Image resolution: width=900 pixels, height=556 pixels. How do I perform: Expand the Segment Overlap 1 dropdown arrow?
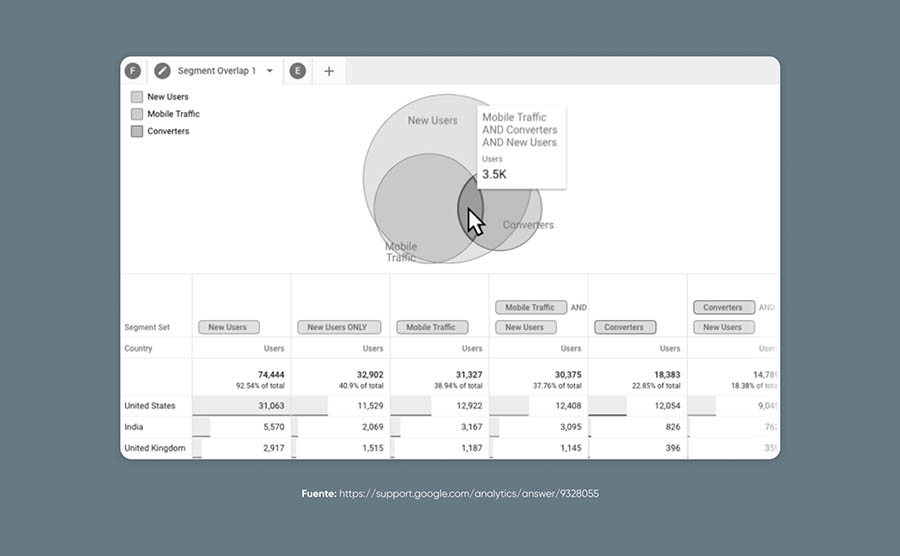pyautogui.click(x=269, y=71)
